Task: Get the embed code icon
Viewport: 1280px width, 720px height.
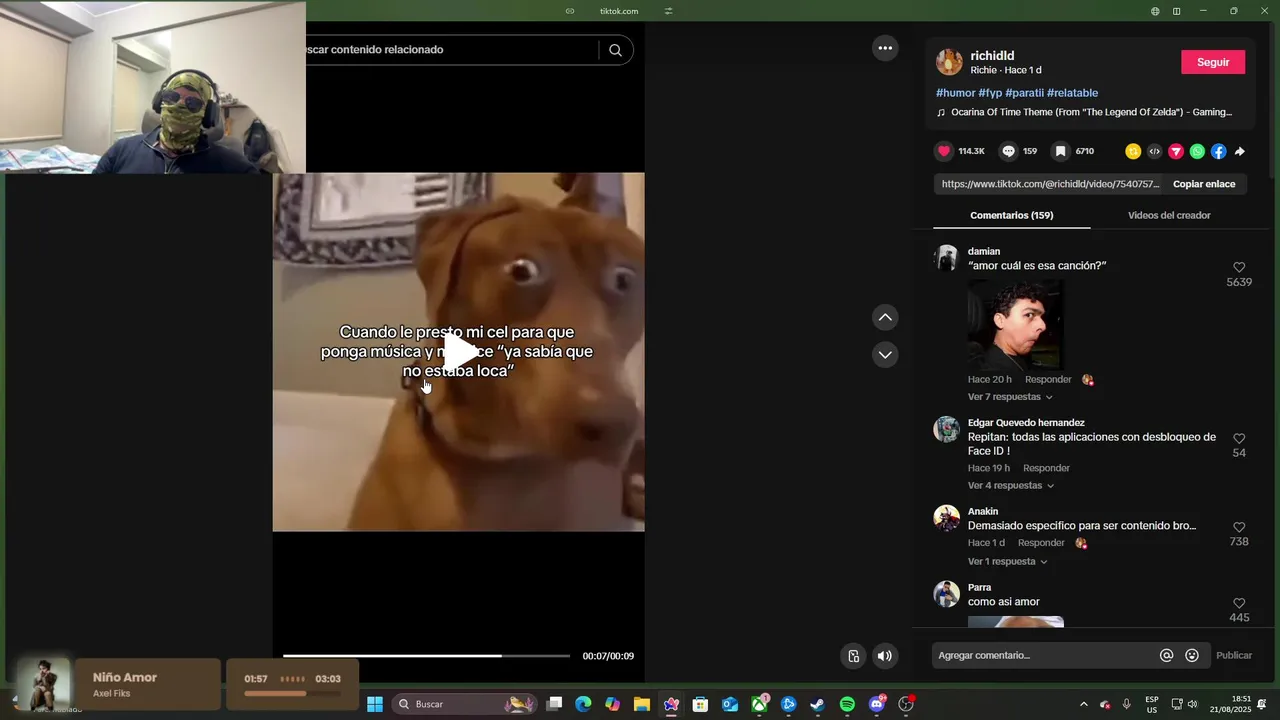Action: point(1154,152)
